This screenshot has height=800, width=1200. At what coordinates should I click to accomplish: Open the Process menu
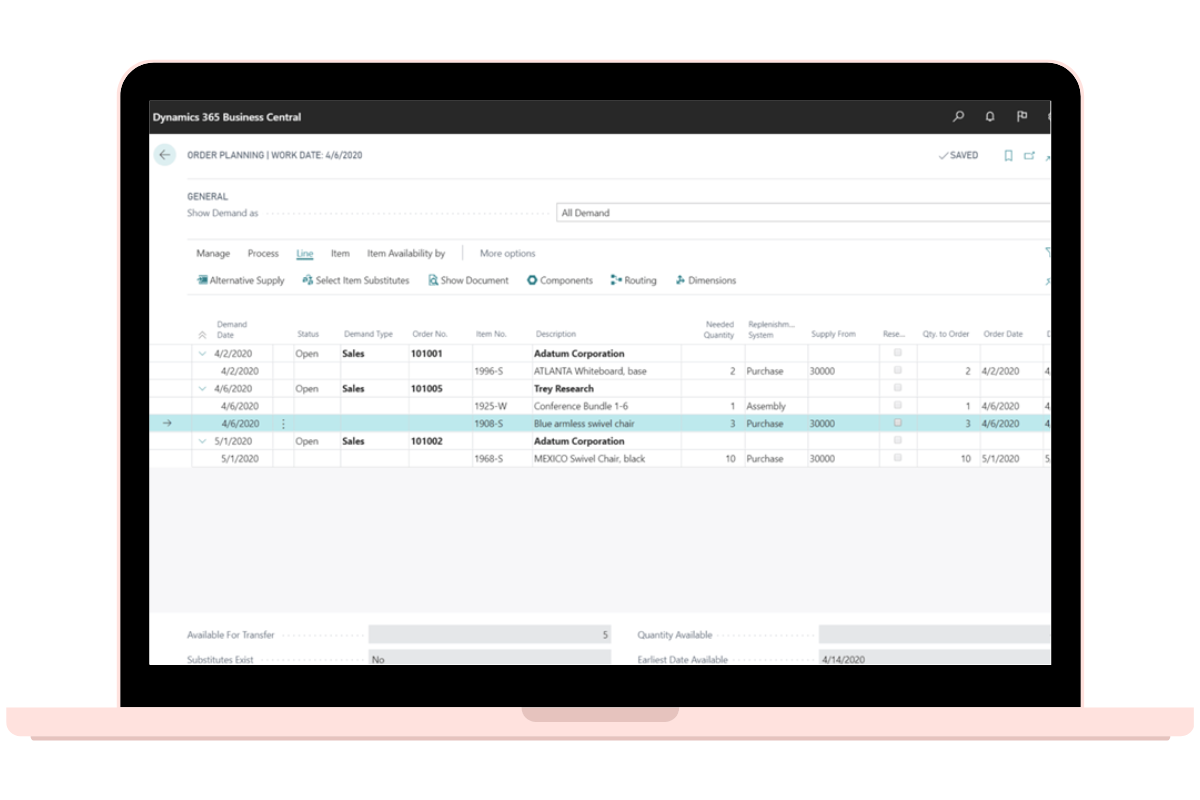(x=263, y=254)
